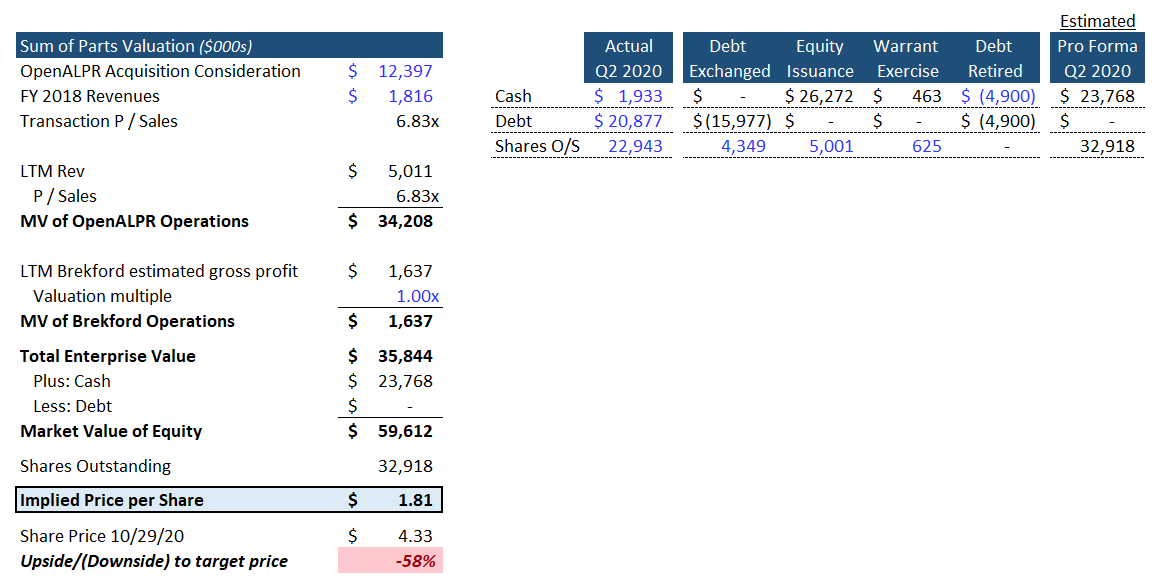Click the 'Debt Retired' column header
This screenshot has width=1152, height=581.
[994, 58]
